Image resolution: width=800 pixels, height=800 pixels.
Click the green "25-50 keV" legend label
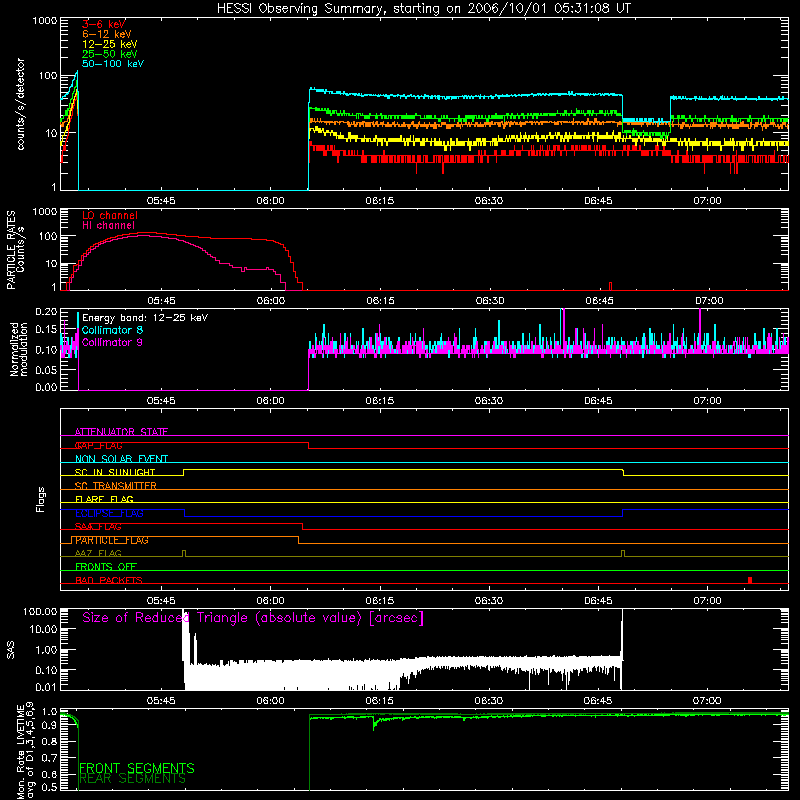click(x=110, y=54)
